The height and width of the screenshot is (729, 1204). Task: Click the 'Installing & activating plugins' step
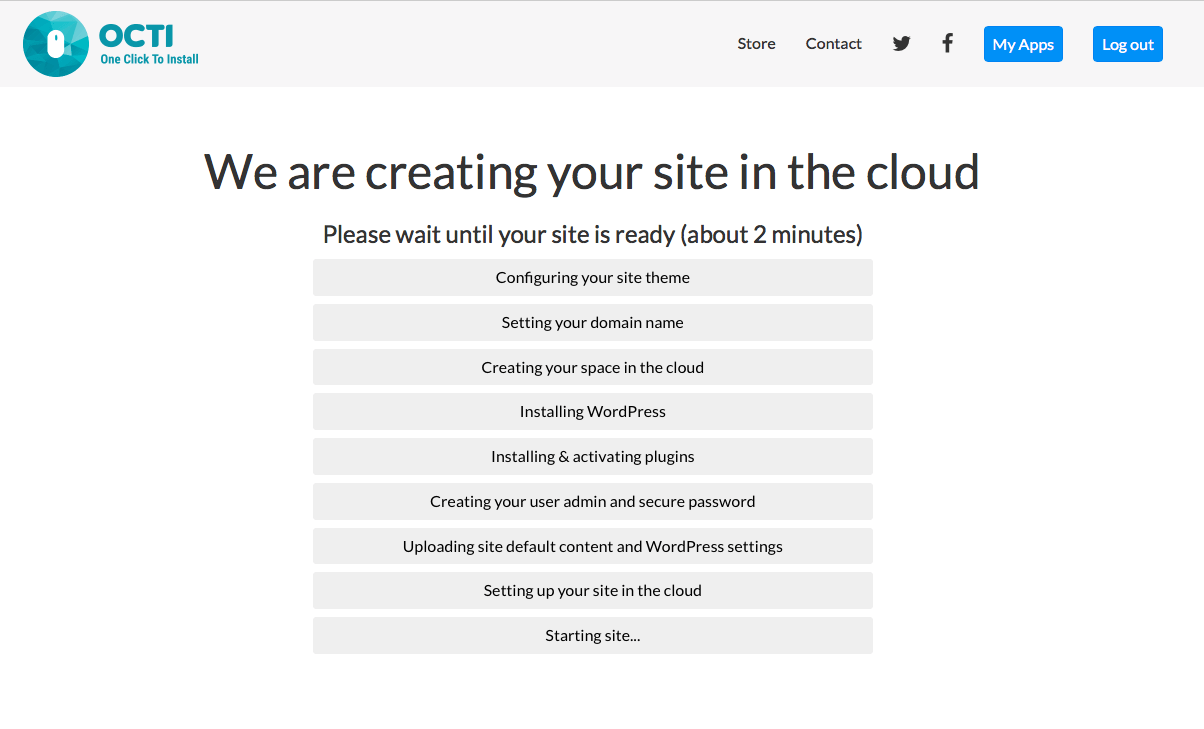click(592, 457)
